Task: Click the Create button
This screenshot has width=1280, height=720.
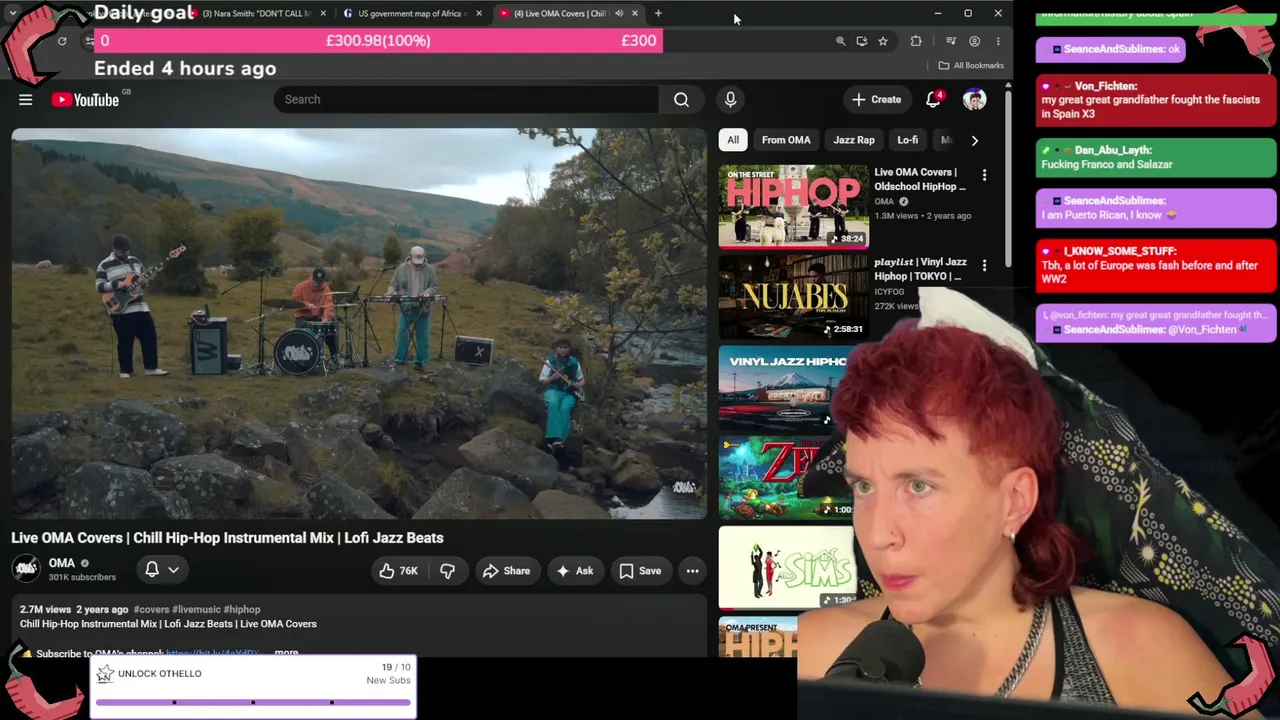Action: coord(876,99)
